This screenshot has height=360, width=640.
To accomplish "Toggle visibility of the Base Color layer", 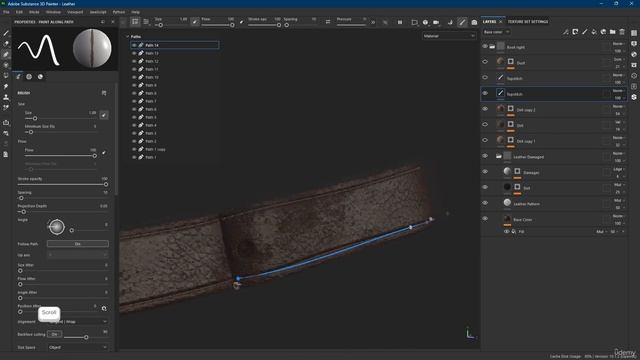I will point(485,219).
